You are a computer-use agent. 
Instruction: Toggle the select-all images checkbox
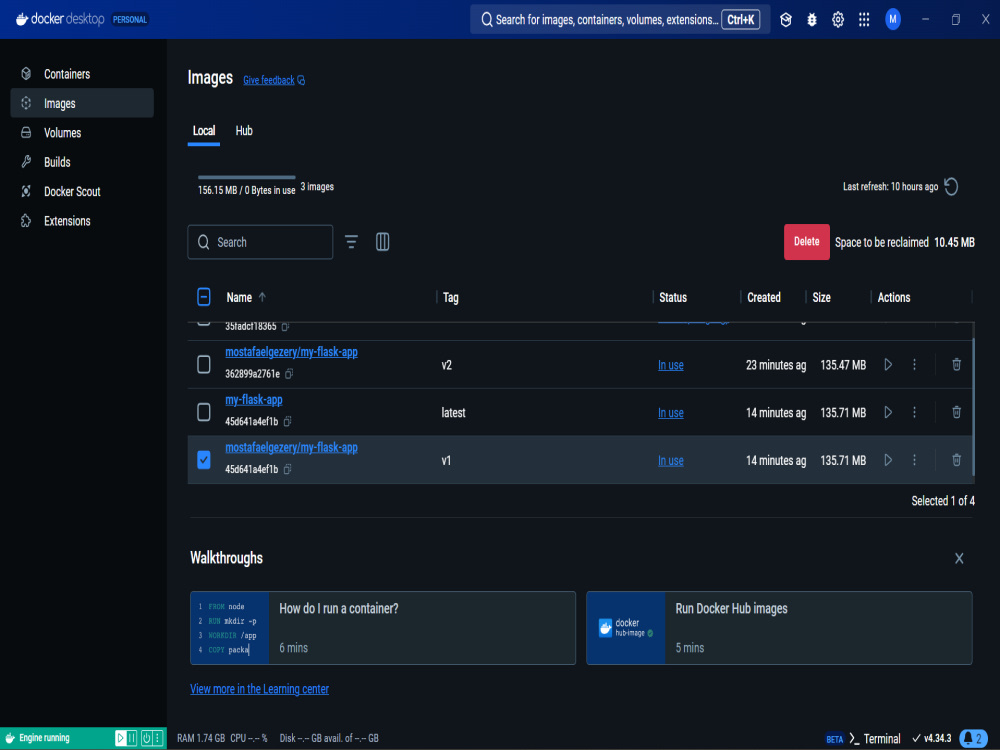203,297
